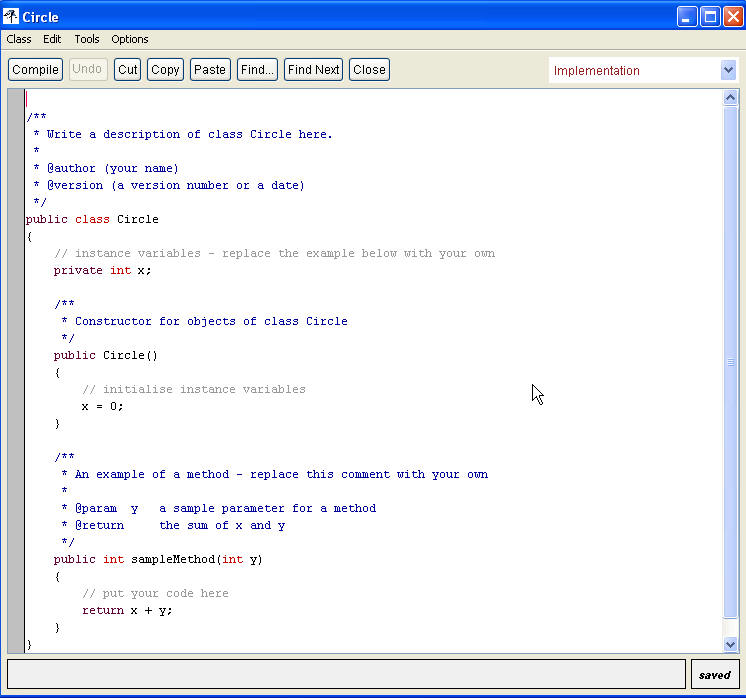
Task: Maximize the Circle editor window
Action: [710, 16]
